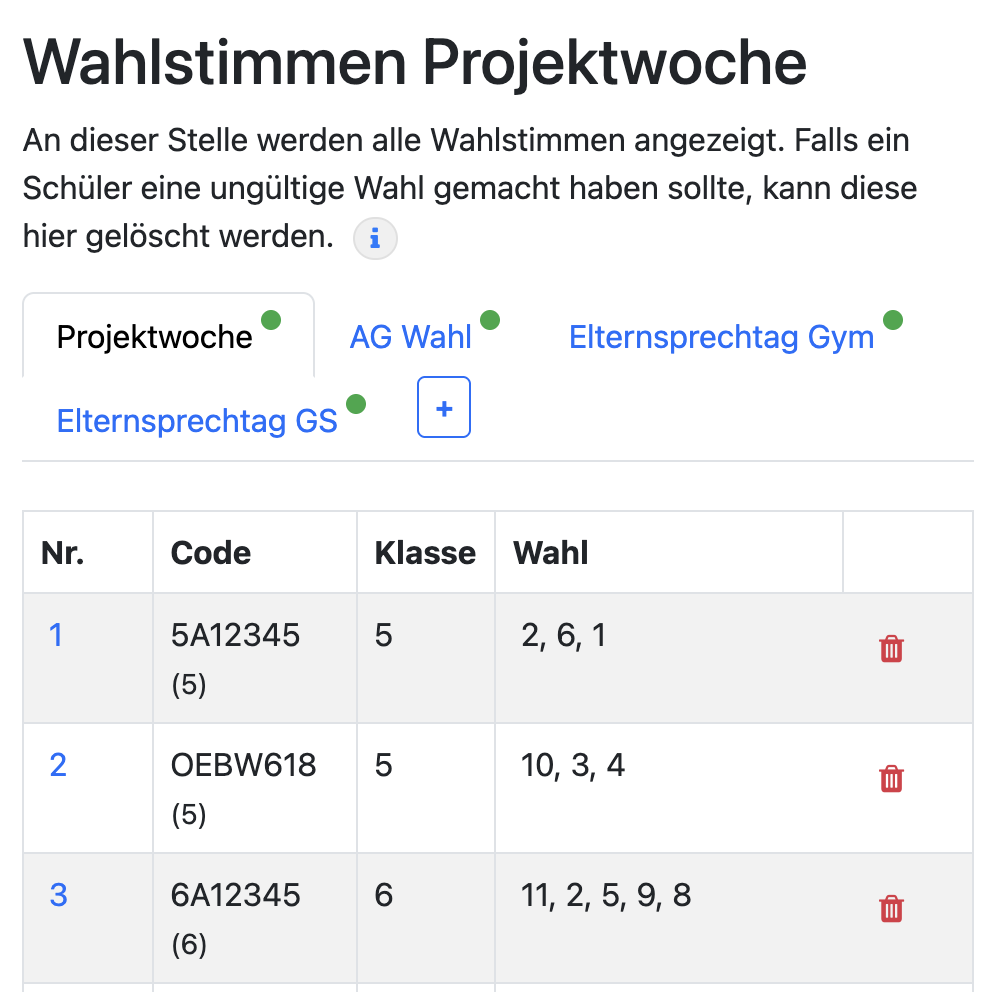Click green status dot on AG Wahl tab
The width and height of the screenshot is (990, 992).
[x=489, y=320]
